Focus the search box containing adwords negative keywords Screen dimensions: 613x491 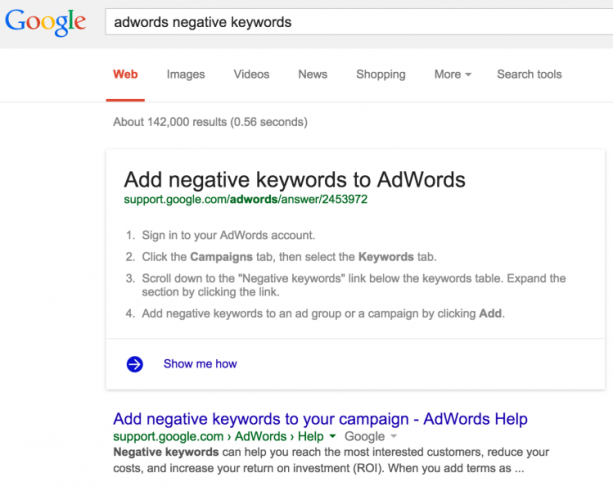tap(359, 22)
